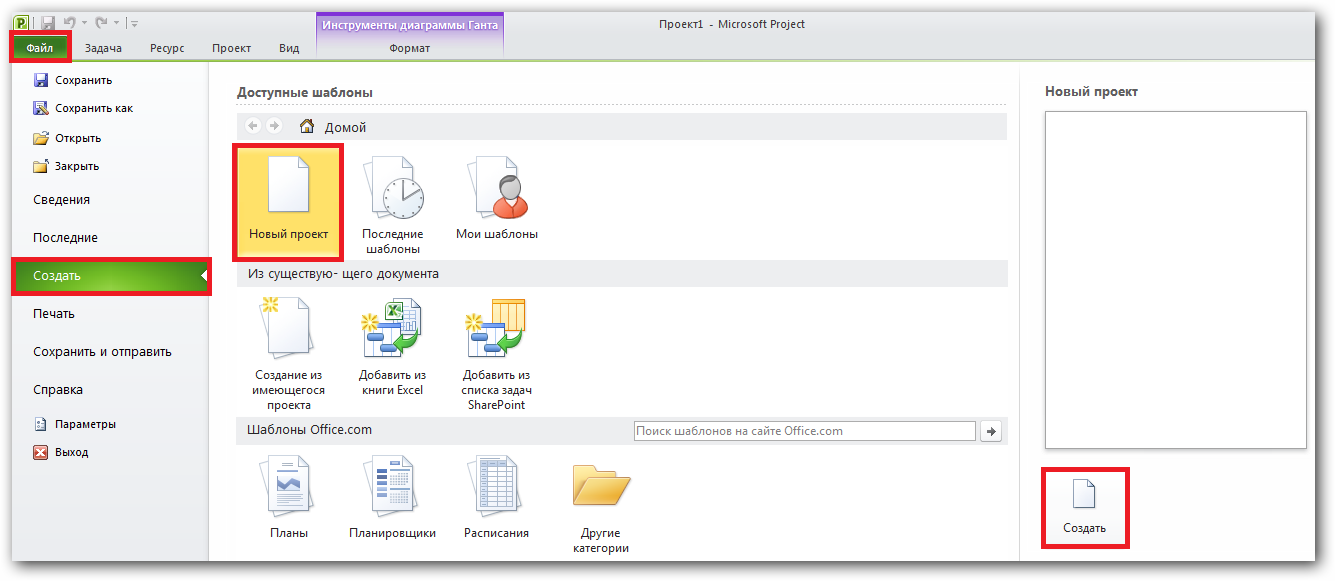Open the Customize Quick Access Toolbar dropdown
The width and height of the screenshot is (1335, 581).
coord(135,23)
